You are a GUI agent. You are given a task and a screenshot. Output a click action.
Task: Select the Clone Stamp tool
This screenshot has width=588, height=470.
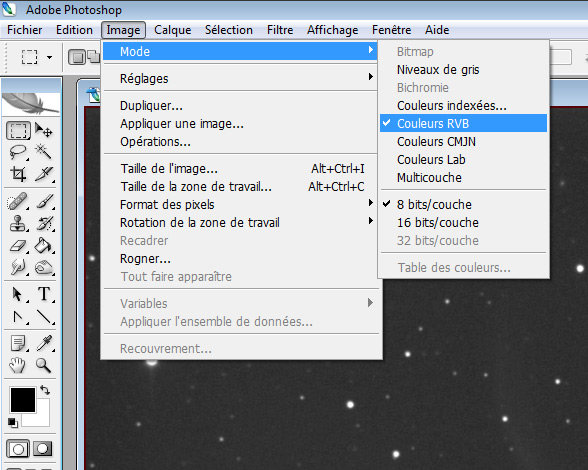point(18,223)
